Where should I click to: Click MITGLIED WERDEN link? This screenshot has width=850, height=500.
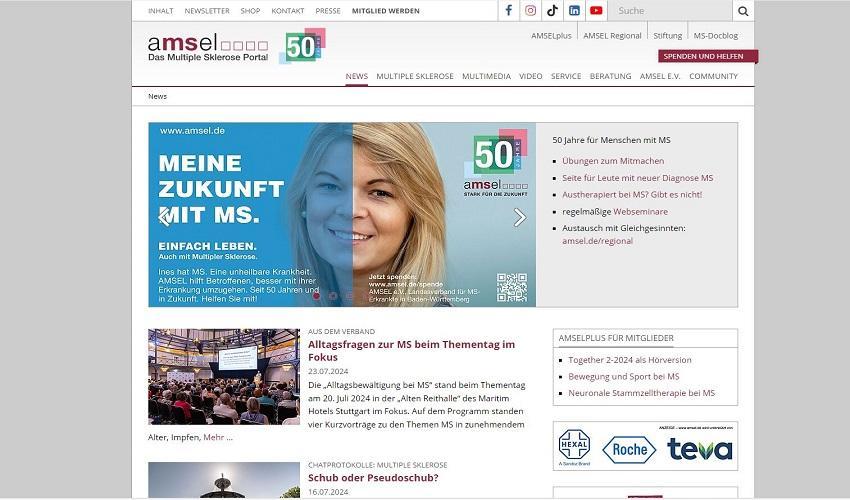click(386, 11)
